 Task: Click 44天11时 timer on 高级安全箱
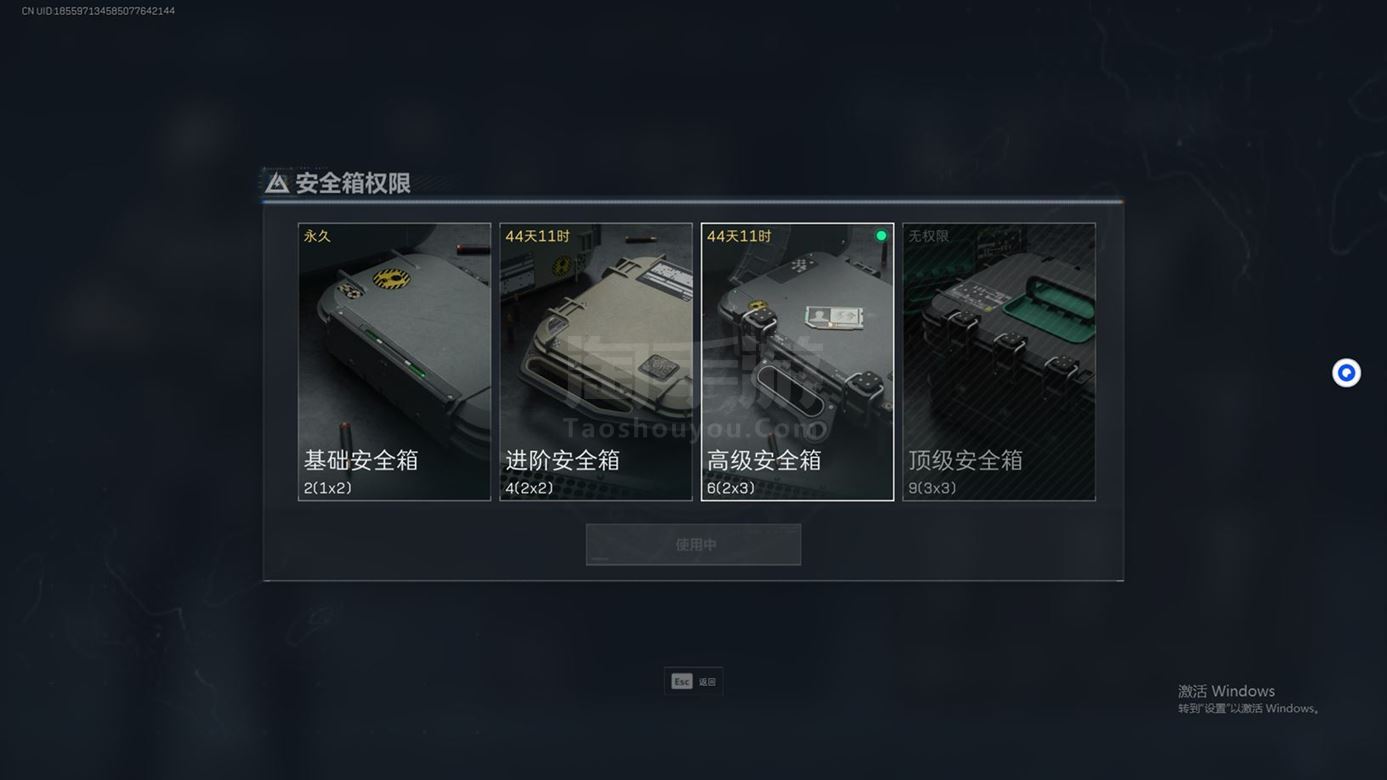point(739,236)
